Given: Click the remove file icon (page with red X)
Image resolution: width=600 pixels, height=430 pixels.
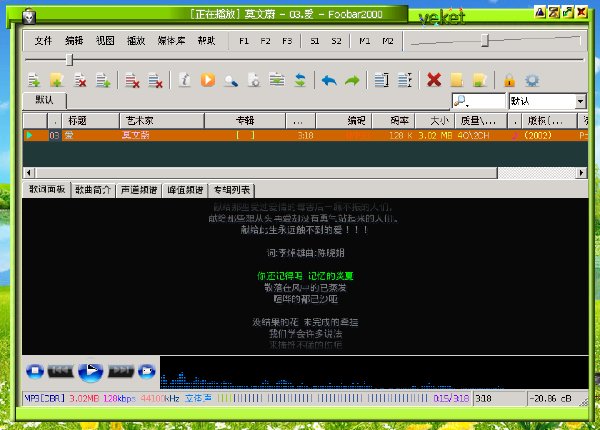Looking at the screenshot, I should (x=80, y=80).
